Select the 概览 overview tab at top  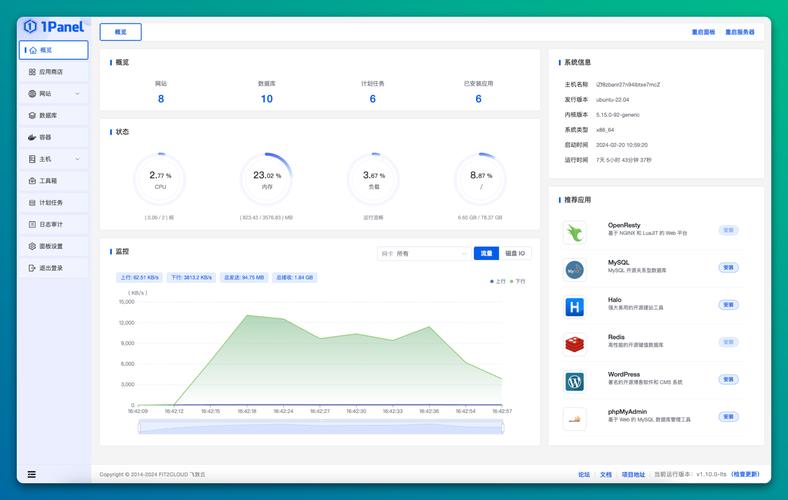click(x=121, y=32)
